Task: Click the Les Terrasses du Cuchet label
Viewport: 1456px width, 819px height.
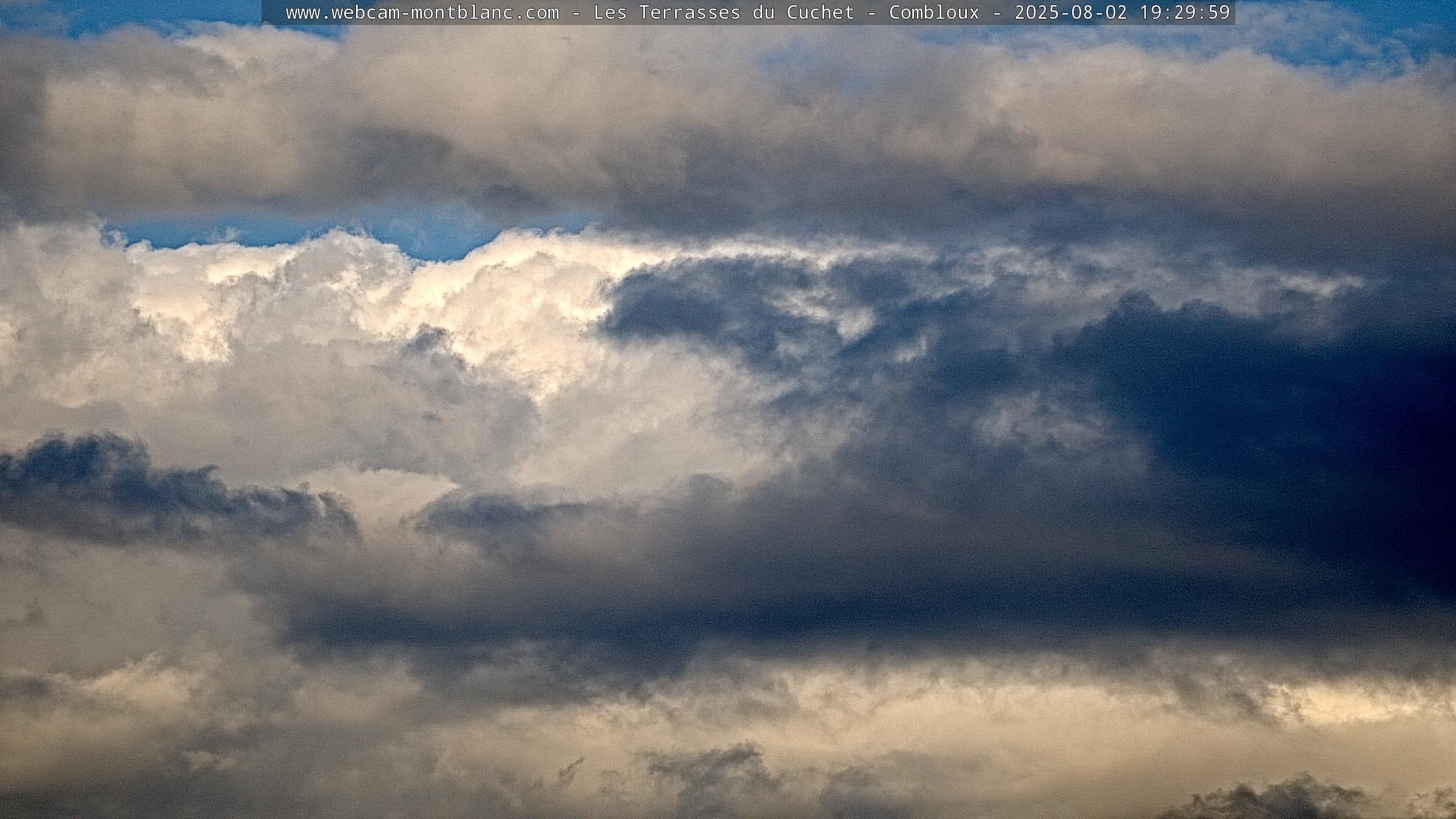Action: (x=724, y=13)
